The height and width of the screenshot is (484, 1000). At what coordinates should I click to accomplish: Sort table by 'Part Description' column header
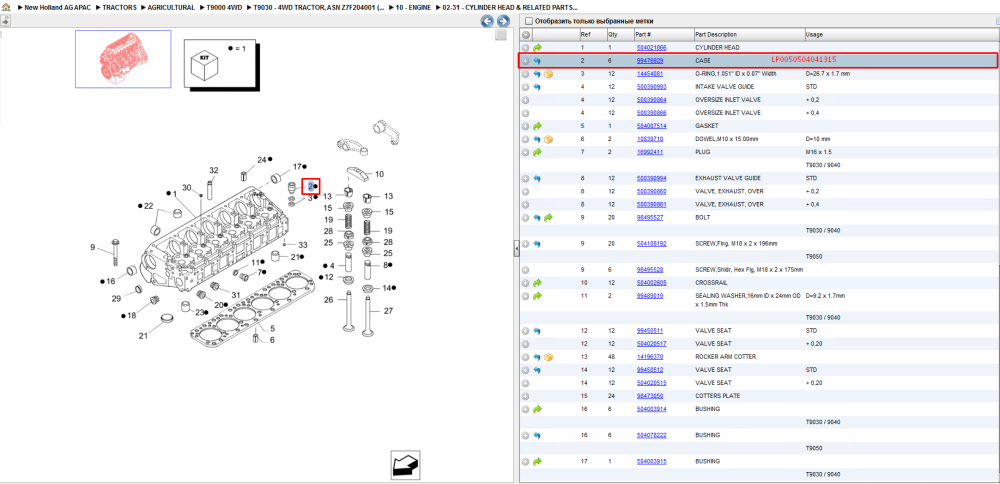[x=716, y=34]
